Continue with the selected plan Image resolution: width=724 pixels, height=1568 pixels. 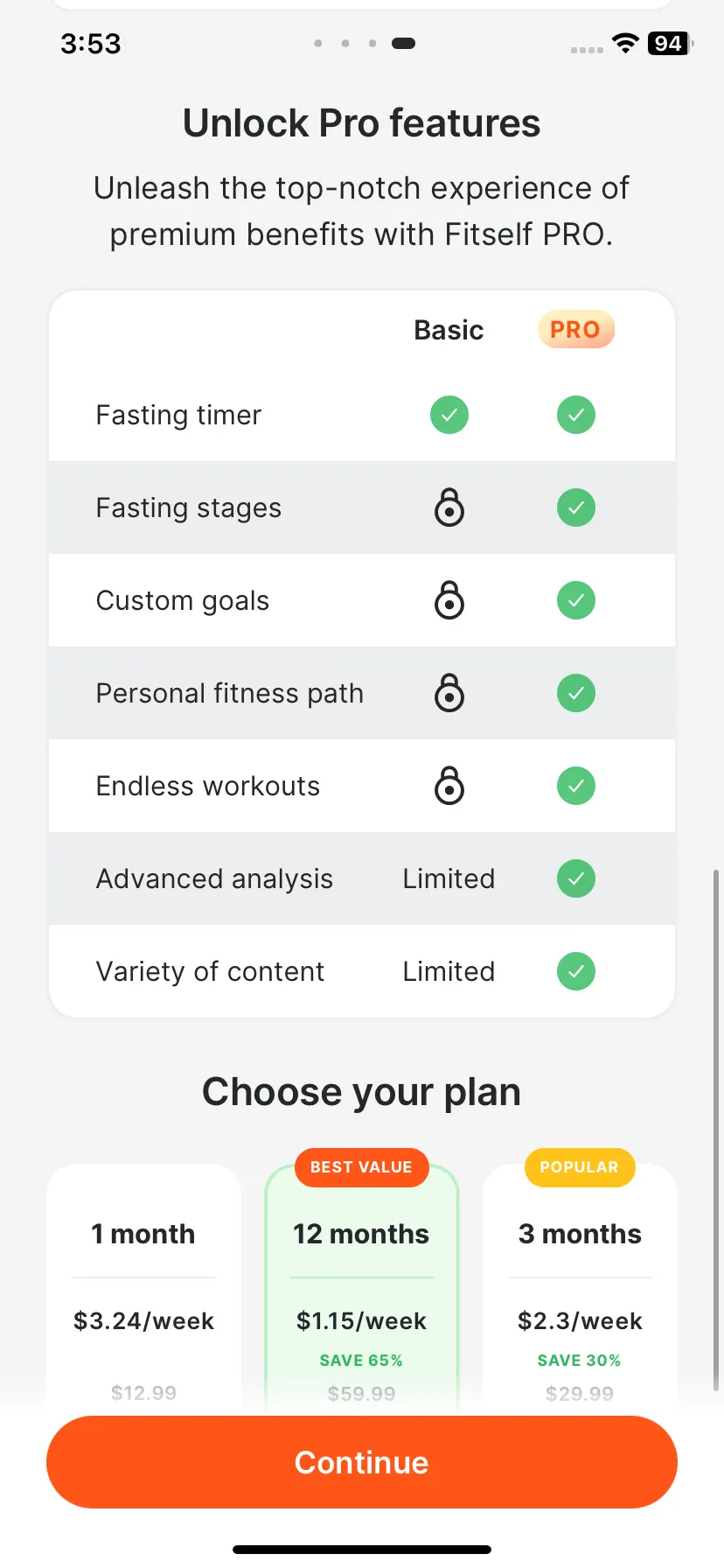(x=362, y=1462)
